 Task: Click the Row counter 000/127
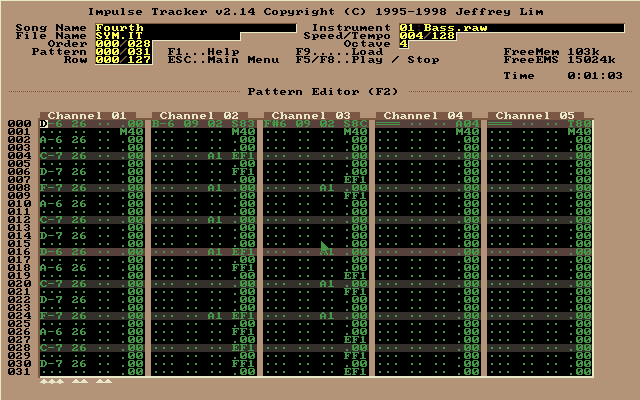click(x=123, y=60)
